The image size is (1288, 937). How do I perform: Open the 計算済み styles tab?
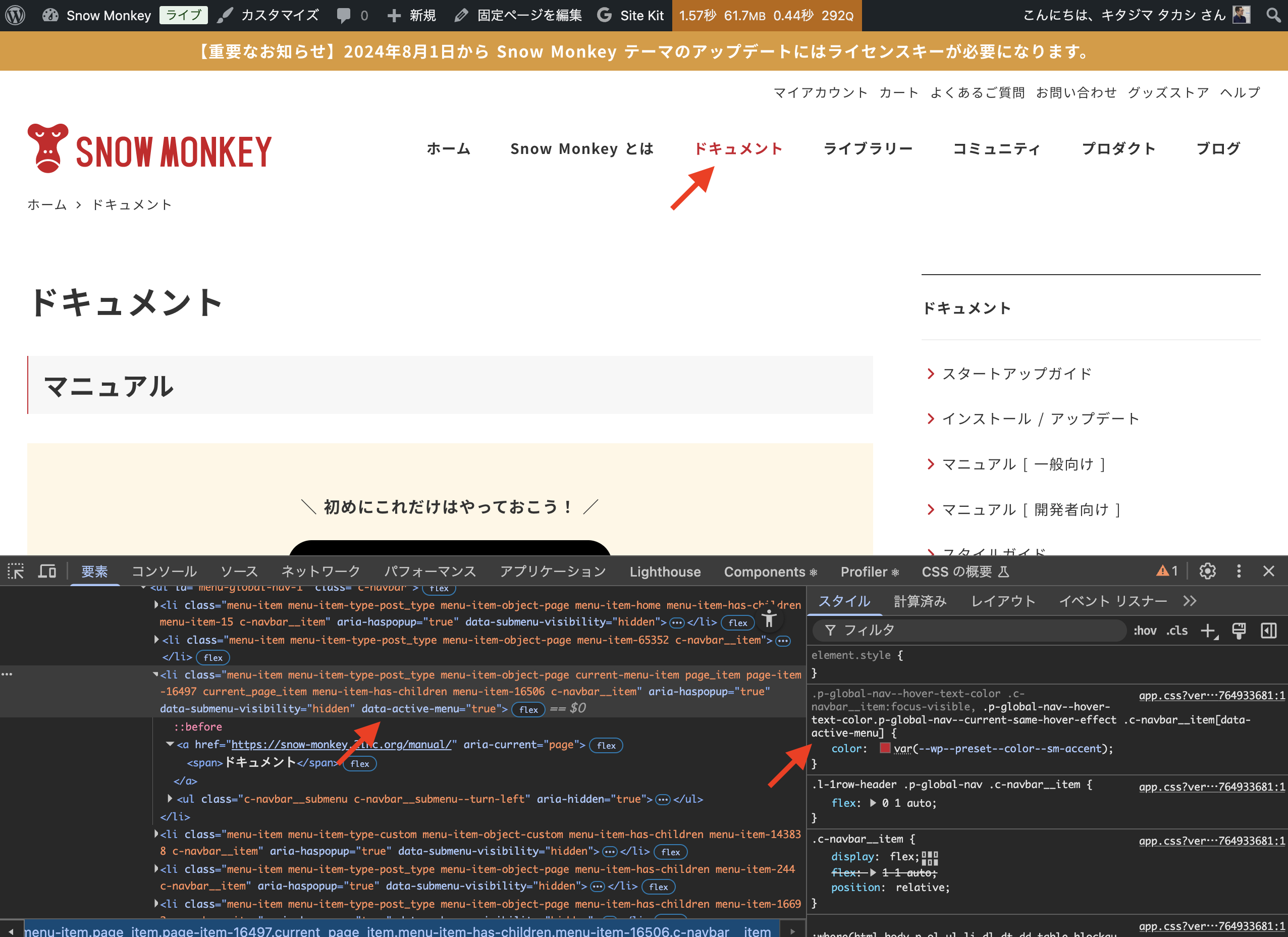click(x=920, y=601)
